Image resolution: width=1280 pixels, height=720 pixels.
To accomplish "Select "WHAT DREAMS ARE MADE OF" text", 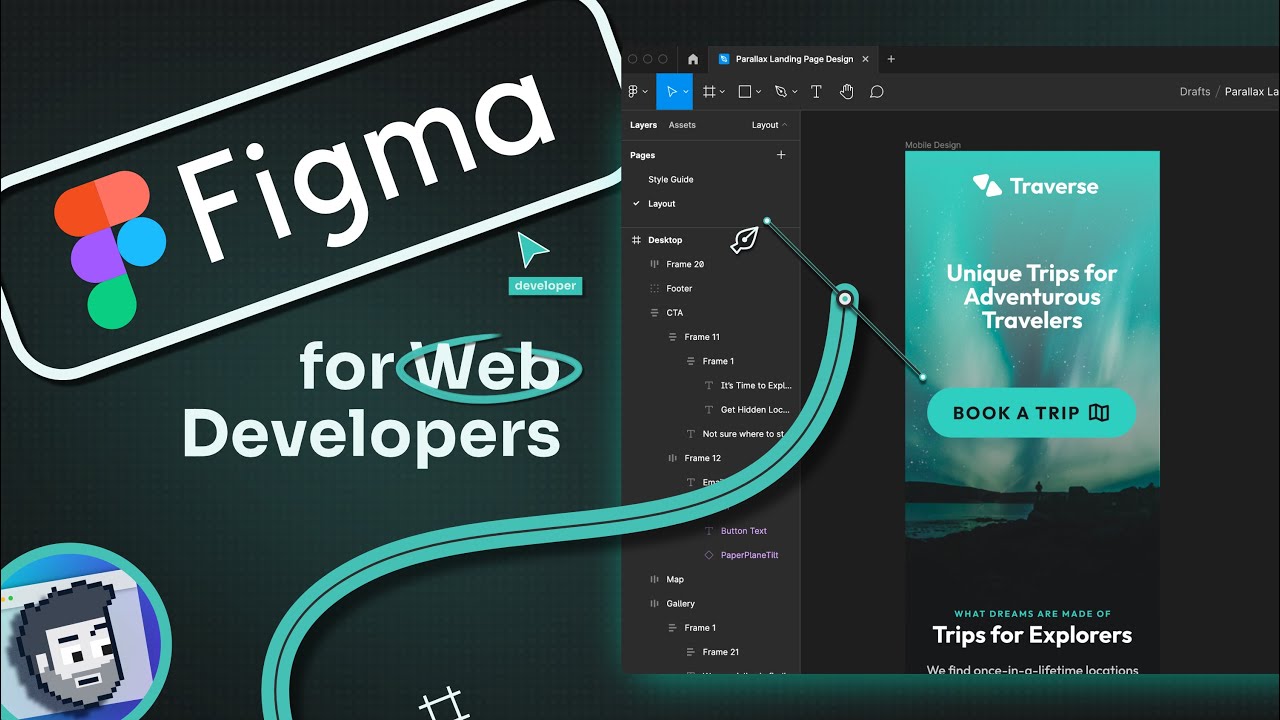I will click(1032, 614).
